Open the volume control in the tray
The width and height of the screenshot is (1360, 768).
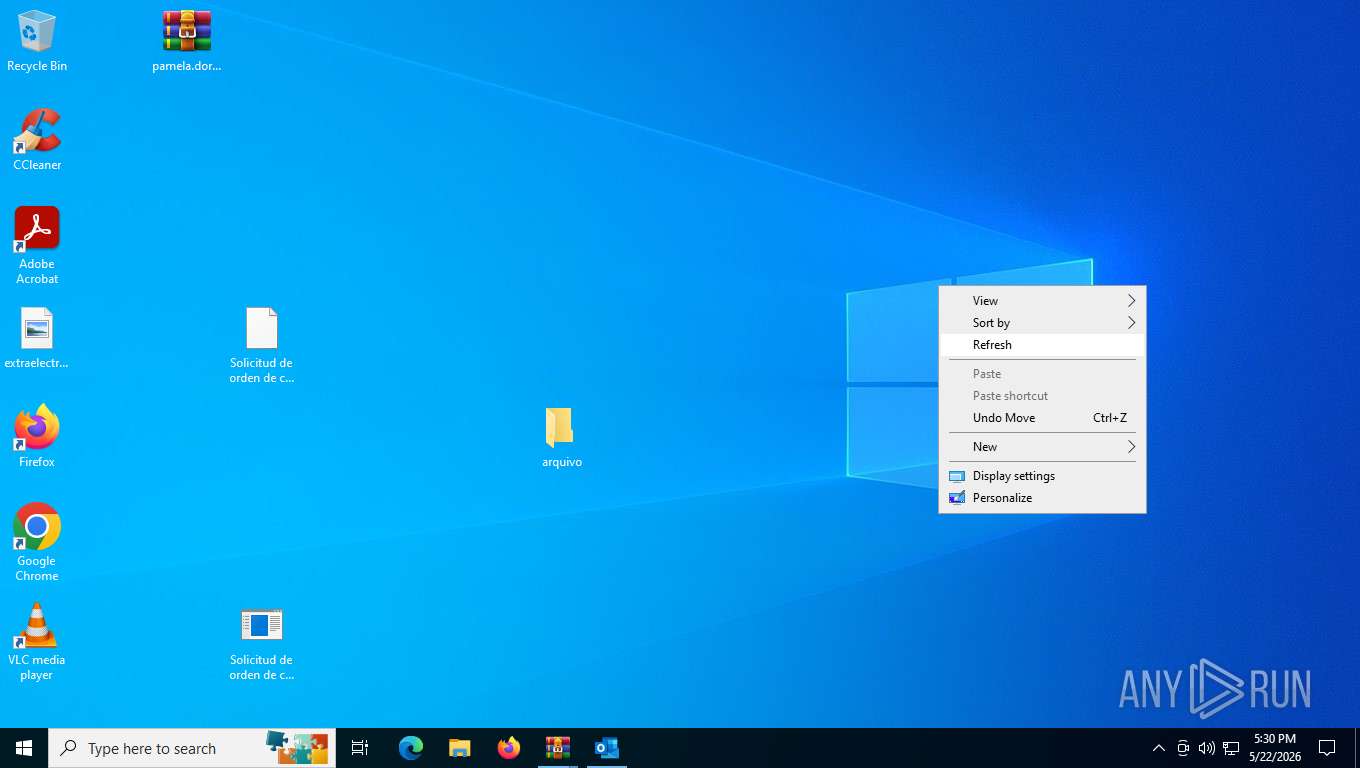[1207, 748]
